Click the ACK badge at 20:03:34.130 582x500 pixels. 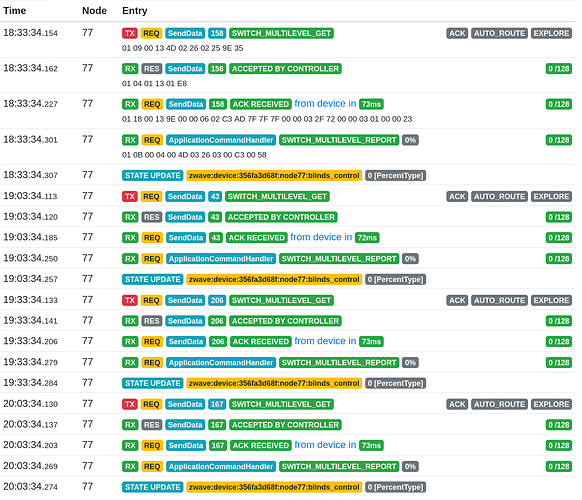coord(457,404)
